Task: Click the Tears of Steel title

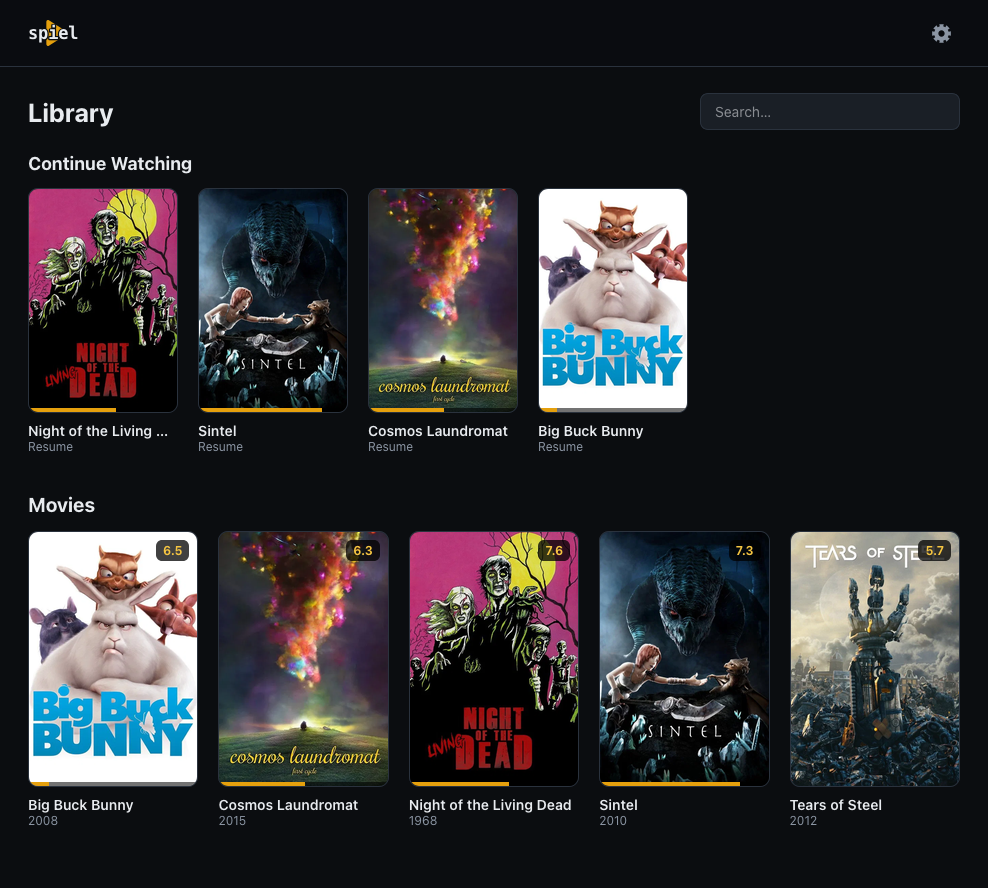Action: [836, 805]
